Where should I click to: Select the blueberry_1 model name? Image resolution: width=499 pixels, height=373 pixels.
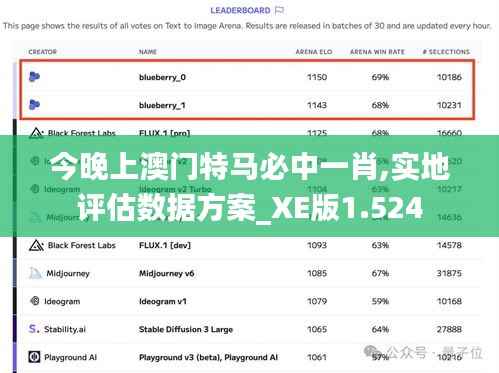pyautogui.click(x=162, y=105)
